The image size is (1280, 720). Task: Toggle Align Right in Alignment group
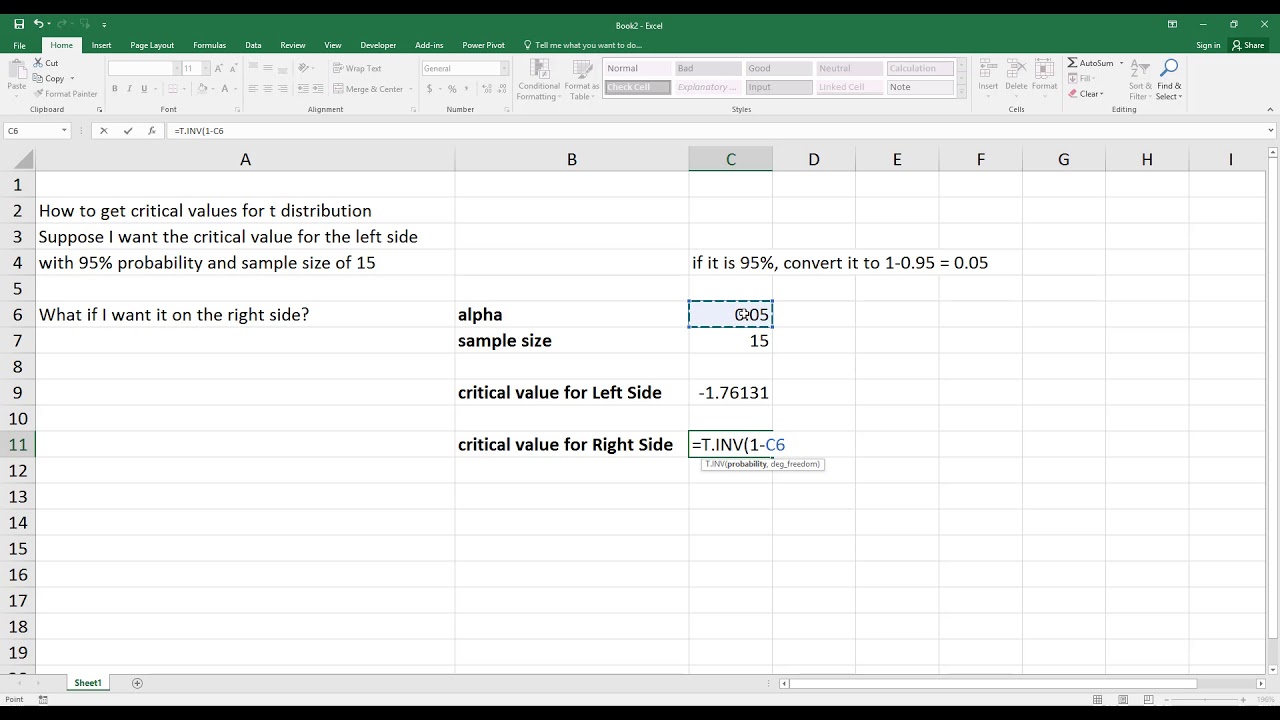pyautogui.click(x=283, y=89)
